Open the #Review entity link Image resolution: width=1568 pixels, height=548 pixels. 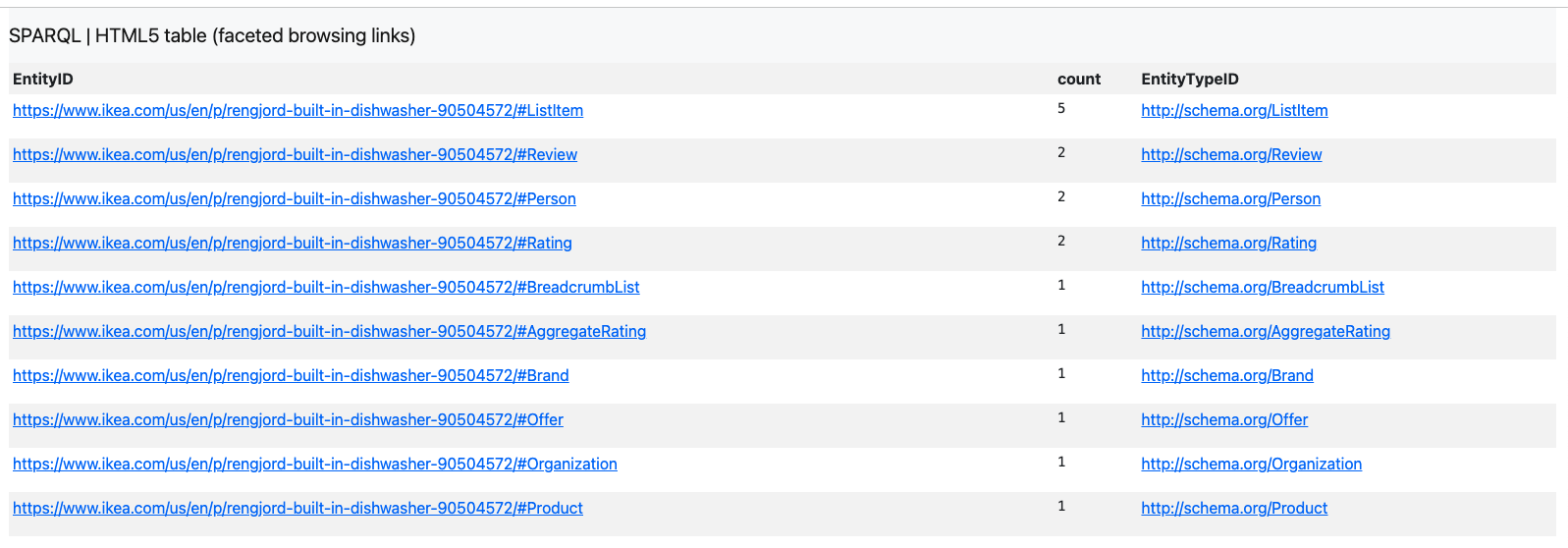pyautogui.click(x=295, y=155)
